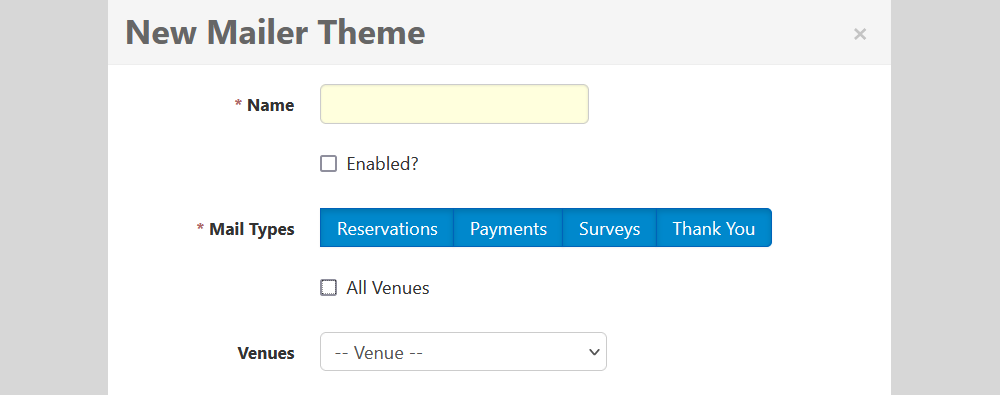Click the Venues field label
Screen dimensions: 1000x395
click(266, 353)
